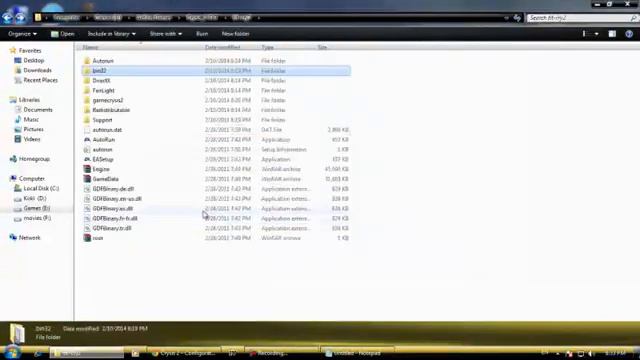The height and width of the screenshot is (360, 640).
Task: Open the Games (E:) drive
Action: coord(37,208)
